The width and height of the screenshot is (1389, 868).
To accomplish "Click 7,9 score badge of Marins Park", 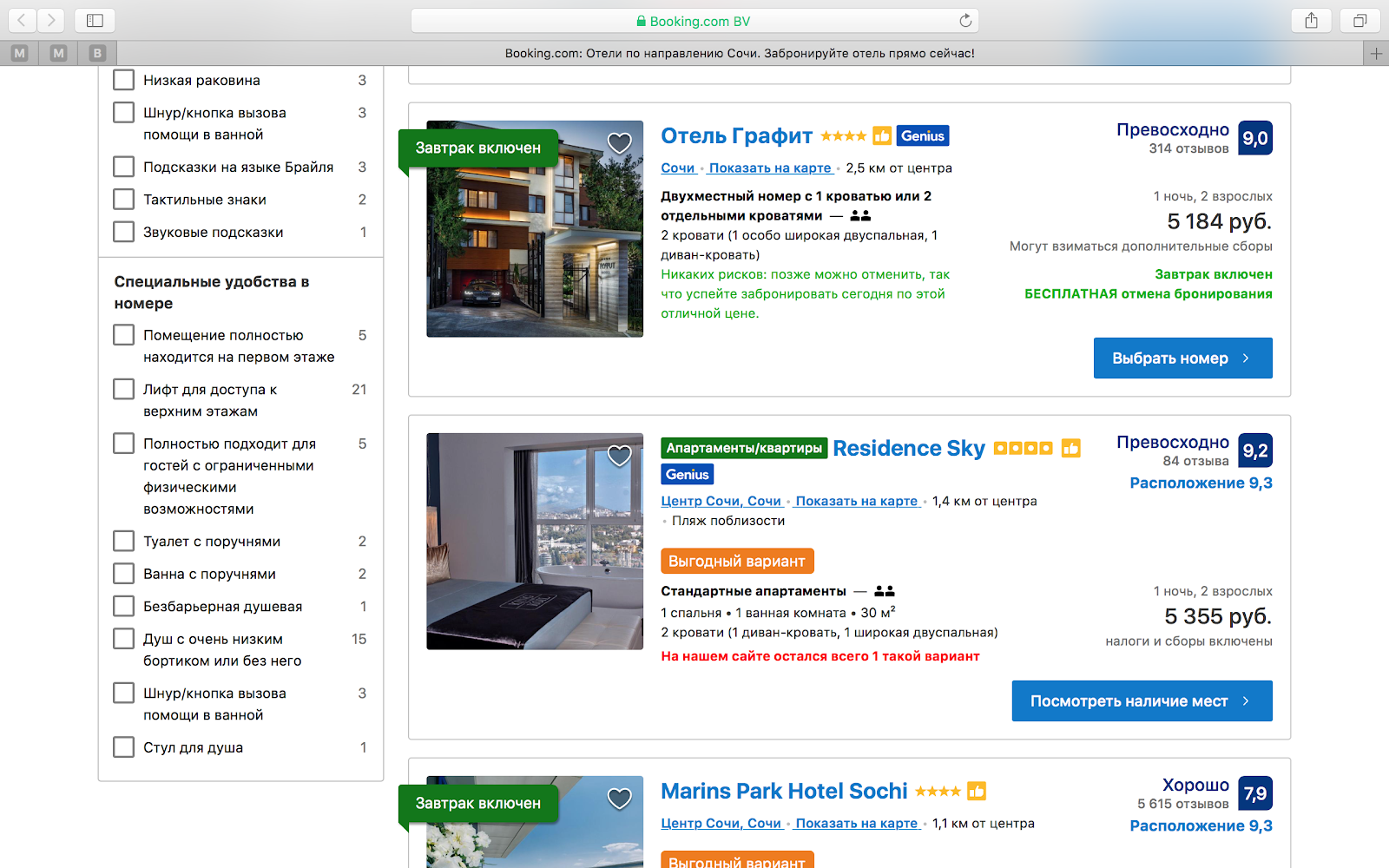I will click(1255, 793).
